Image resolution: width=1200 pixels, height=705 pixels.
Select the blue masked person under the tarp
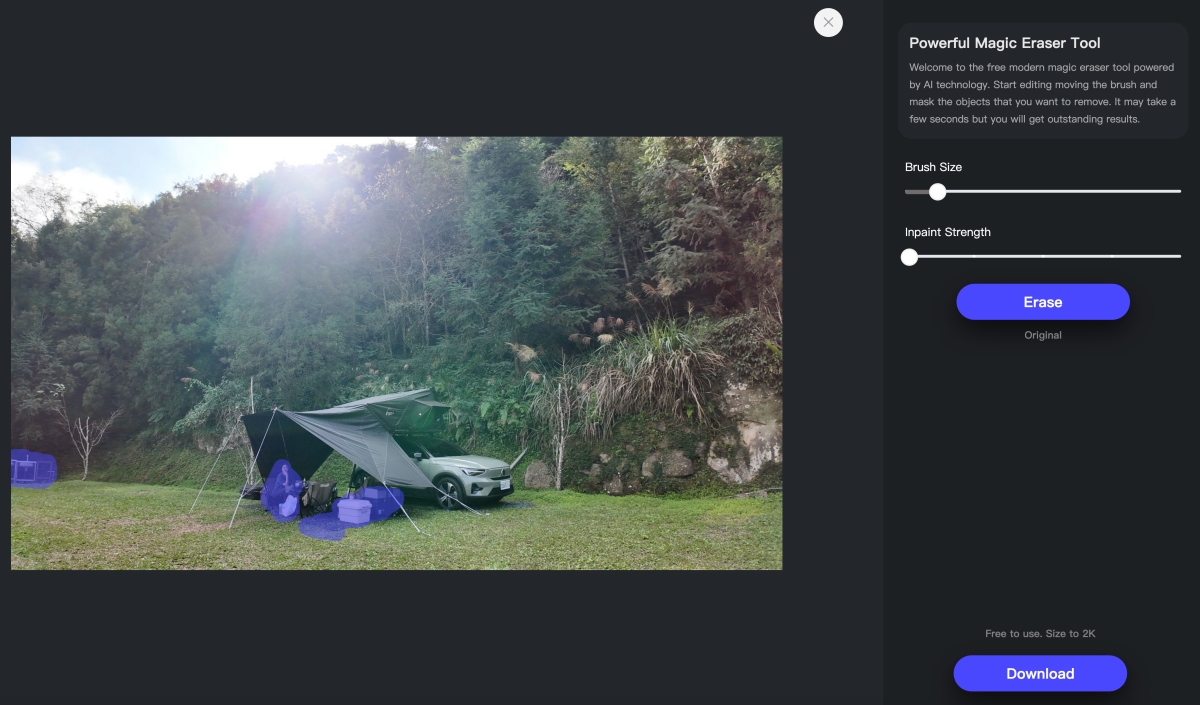coord(283,490)
